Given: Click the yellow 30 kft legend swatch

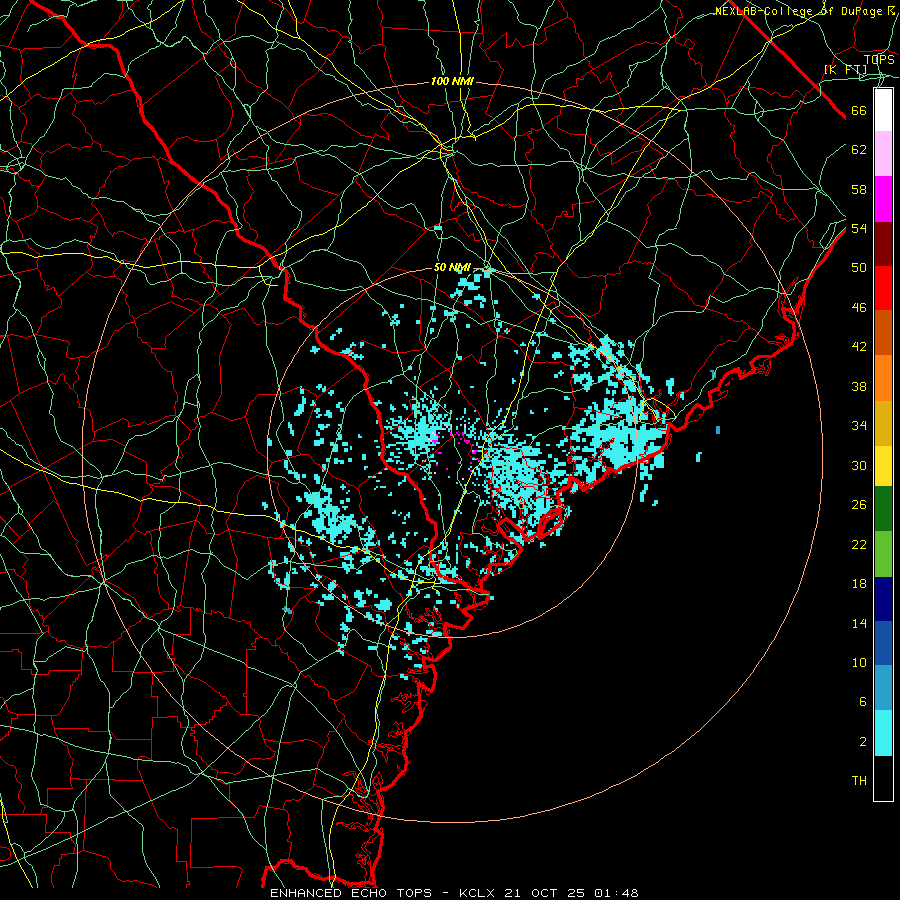Looking at the screenshot, I should pyautogui.click(x=883, y=466).
